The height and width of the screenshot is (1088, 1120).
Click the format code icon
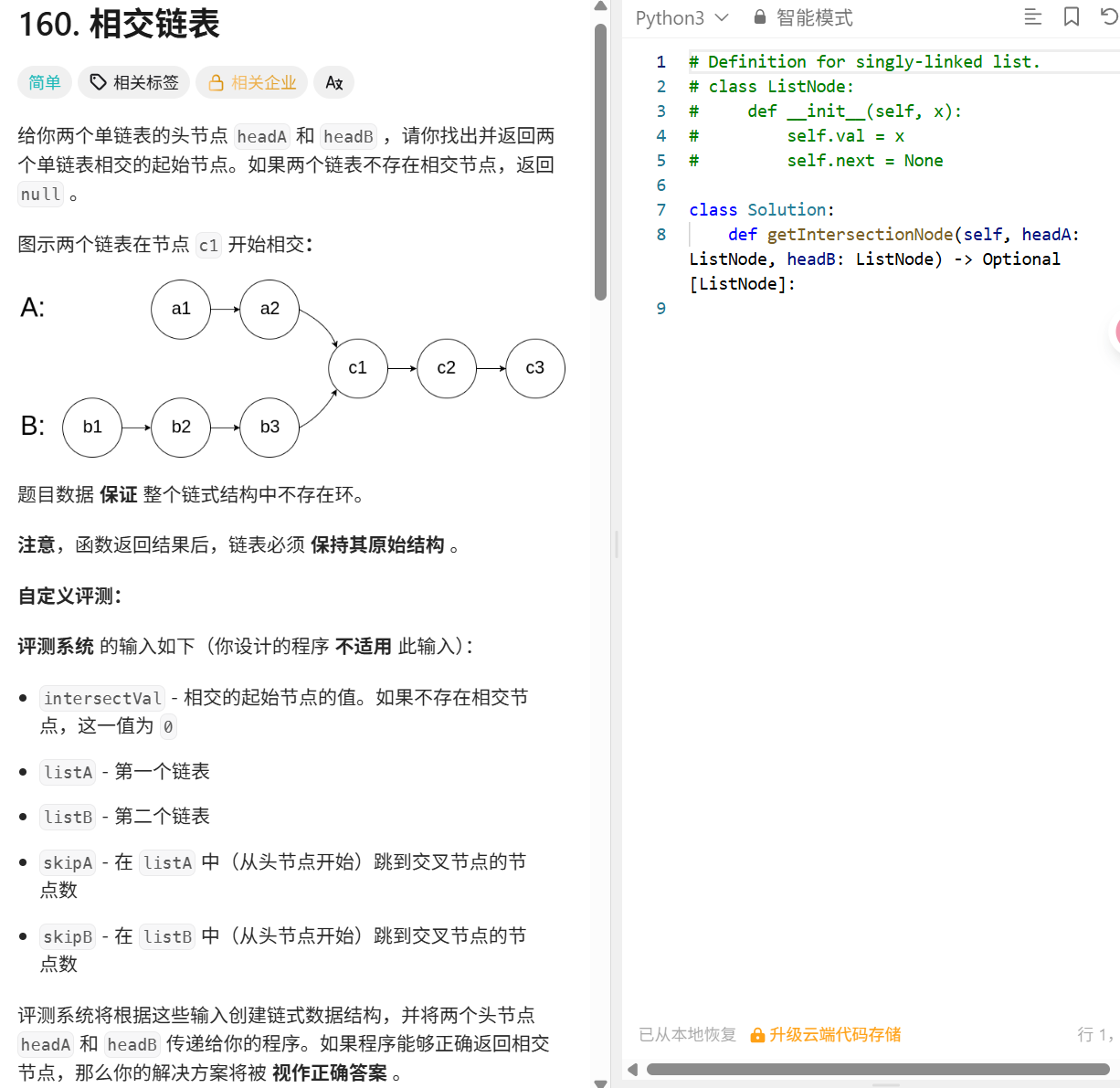1032,16
